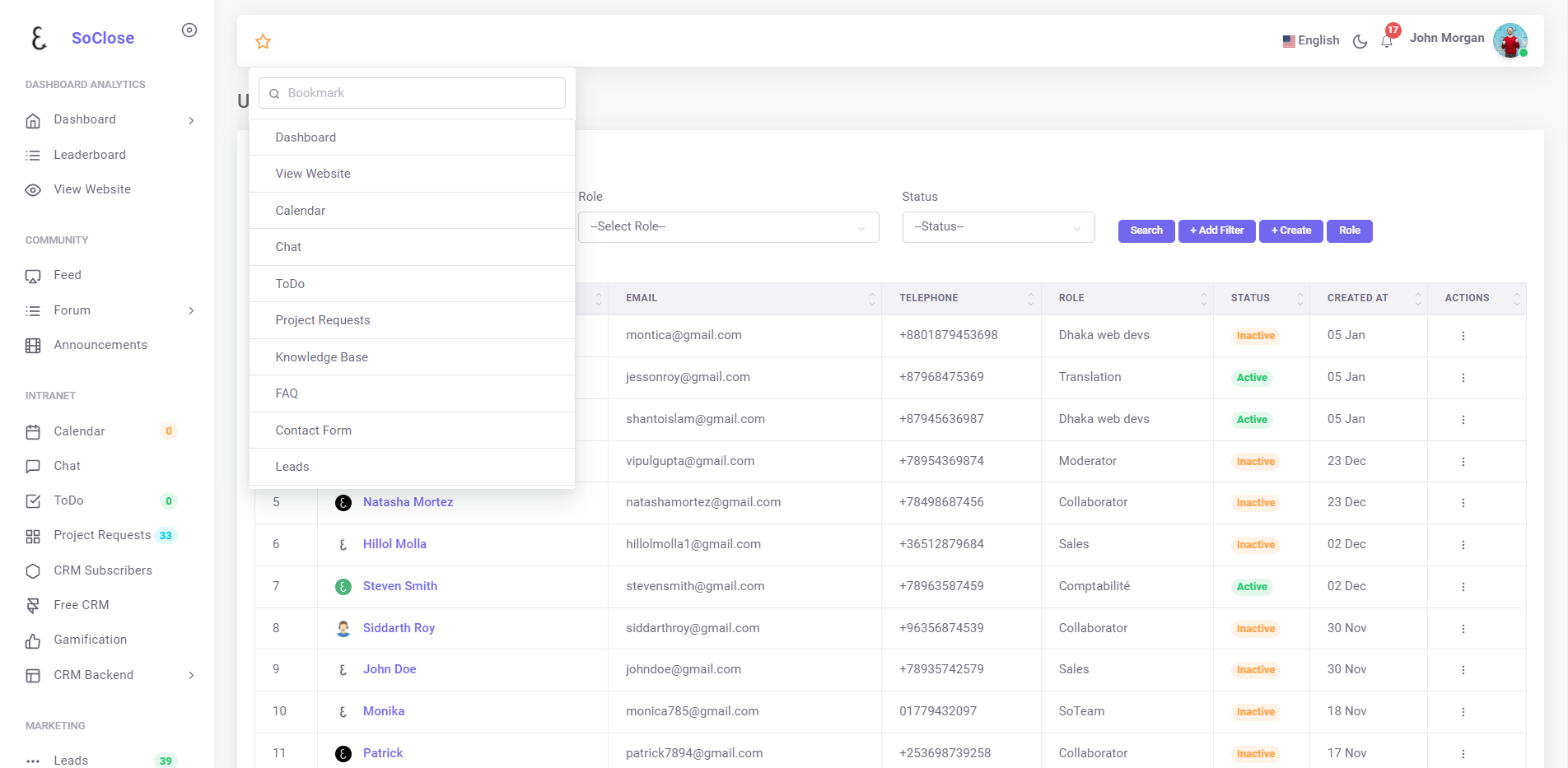Screen dimensions: 1568x768
Task: Toggle the sidebar collapse circle icon
Action: [x=189, y=30]
